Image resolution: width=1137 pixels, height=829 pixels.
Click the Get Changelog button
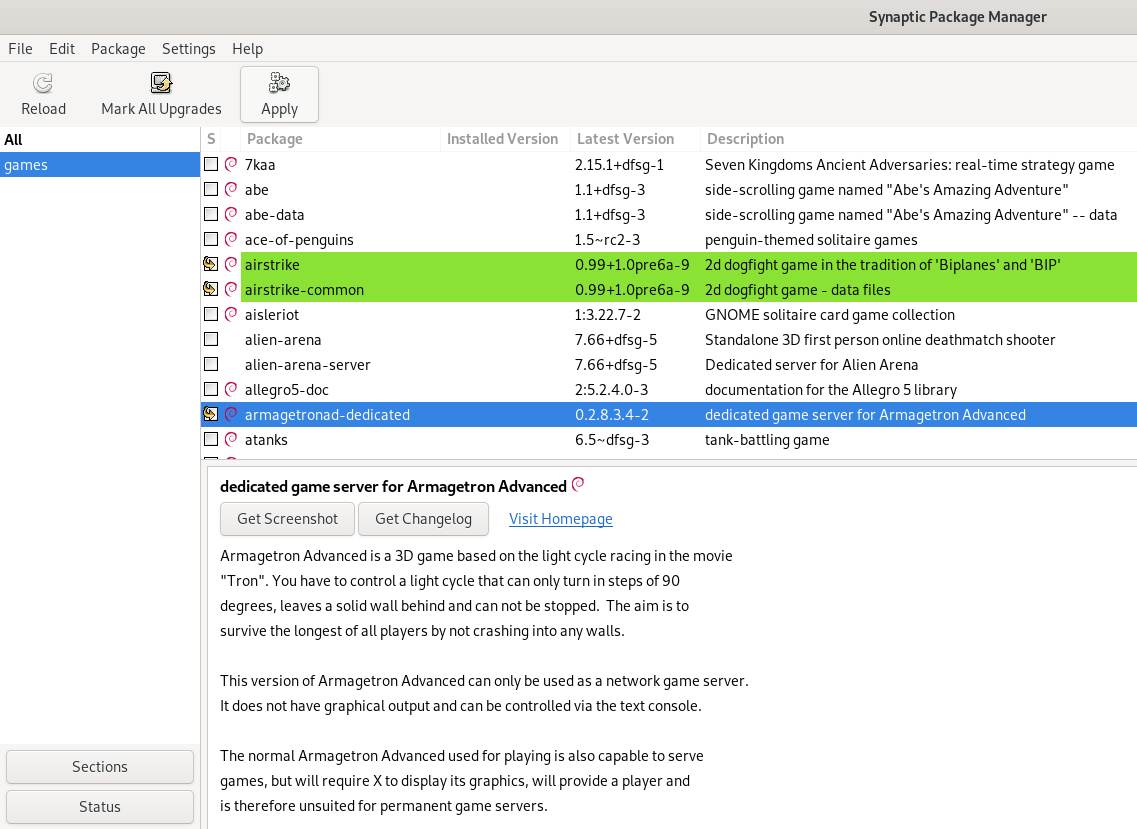(422, 518)
